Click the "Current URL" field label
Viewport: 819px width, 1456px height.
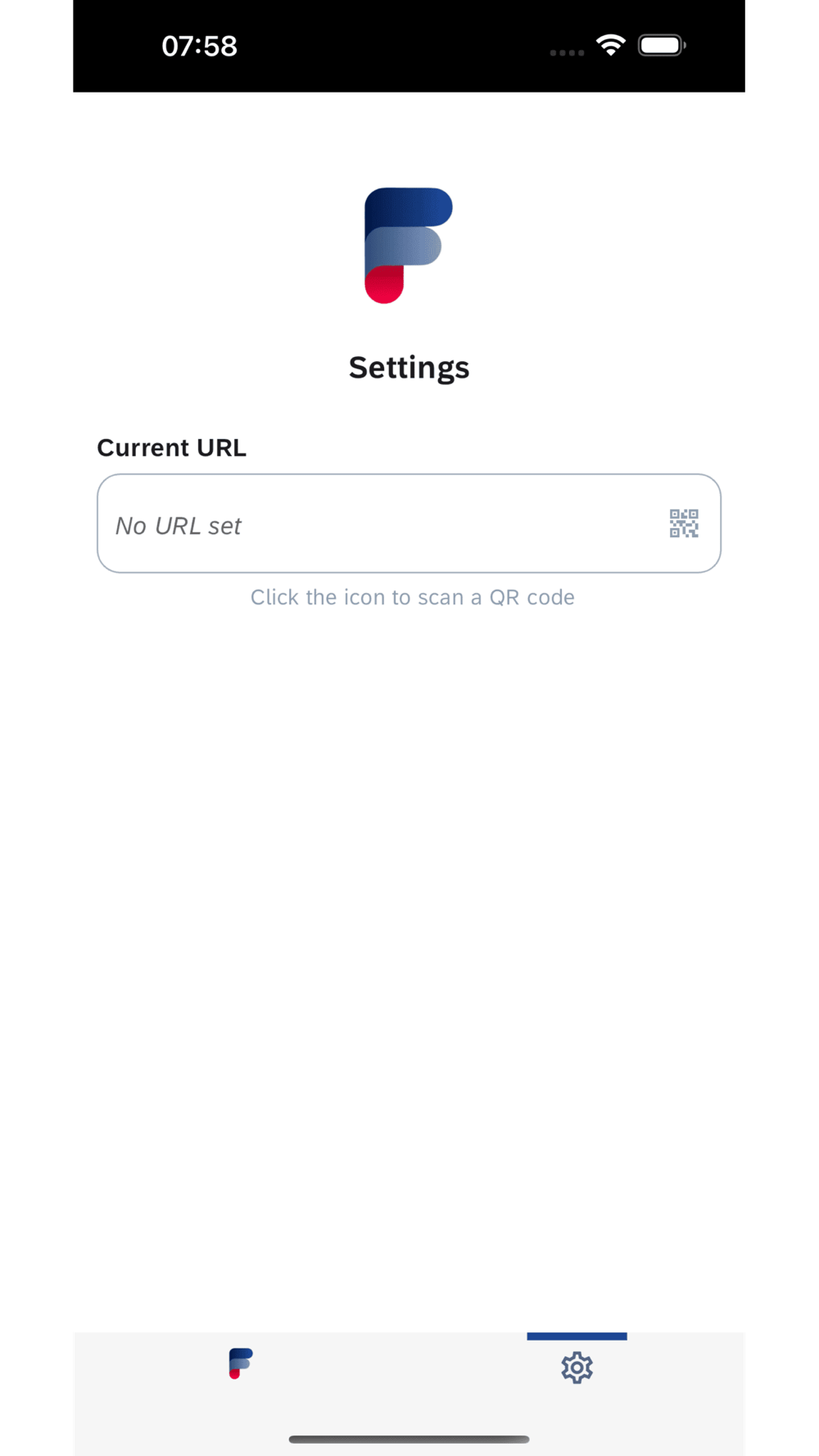pyautogui.click(x=171, y=448)
